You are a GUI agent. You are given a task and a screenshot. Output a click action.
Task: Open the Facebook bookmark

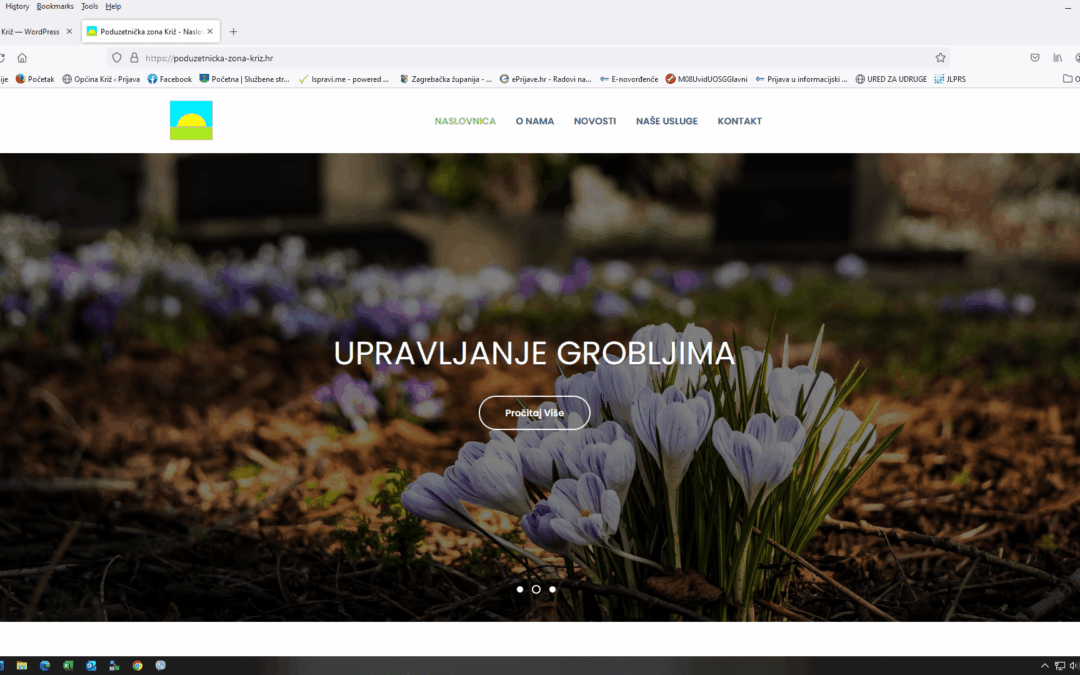pos(169,79)
